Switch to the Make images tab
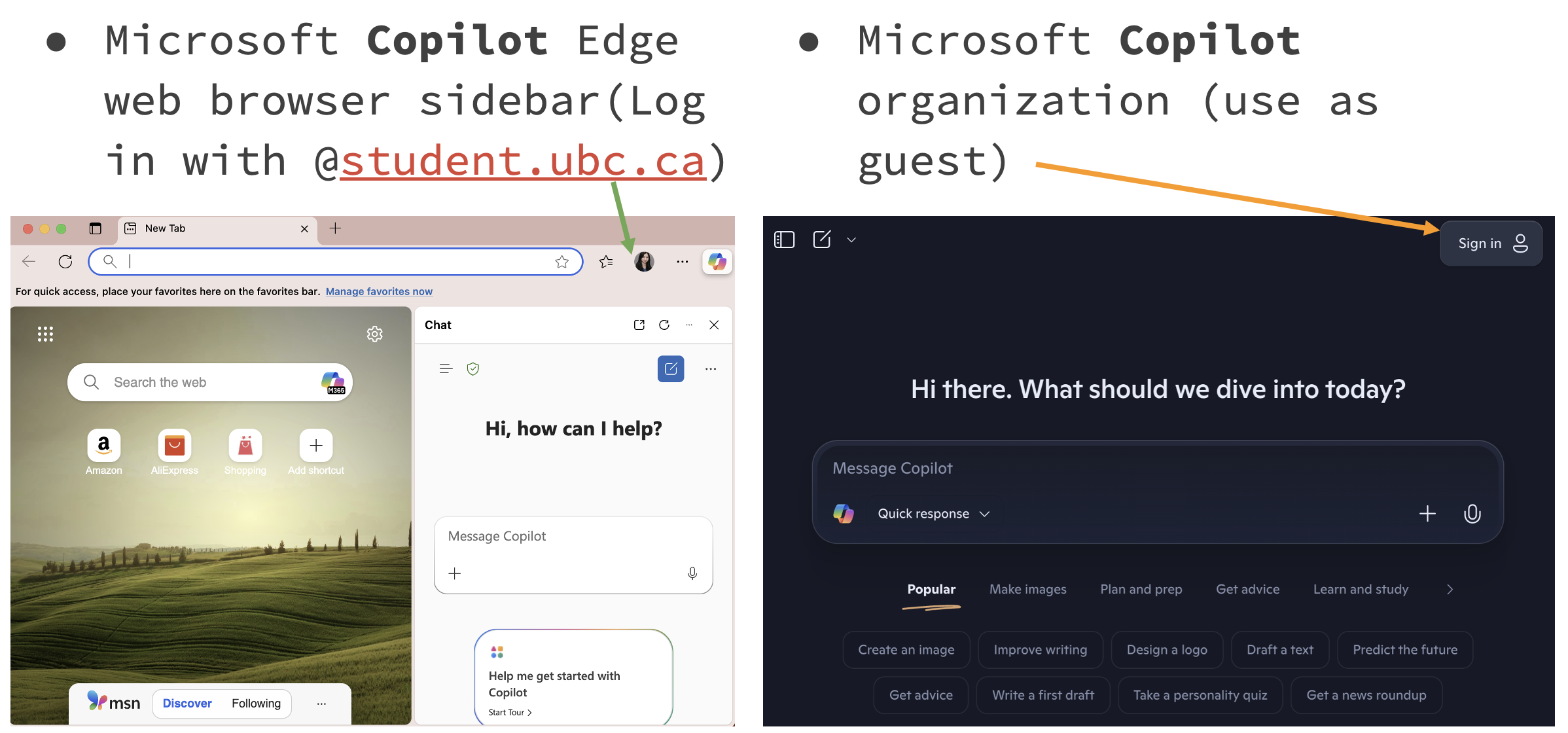1568x733 pixels. coord(1027,590)
